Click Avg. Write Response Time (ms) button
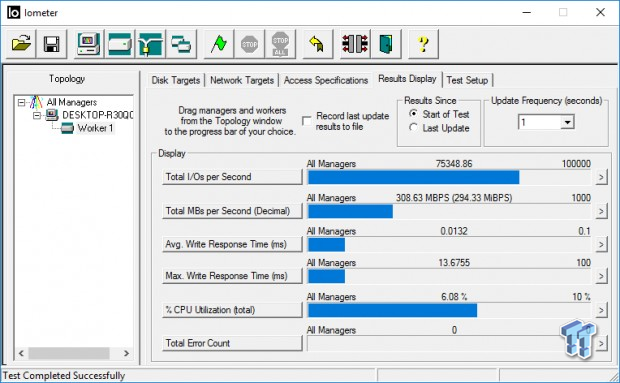 [x=232, y=244]
